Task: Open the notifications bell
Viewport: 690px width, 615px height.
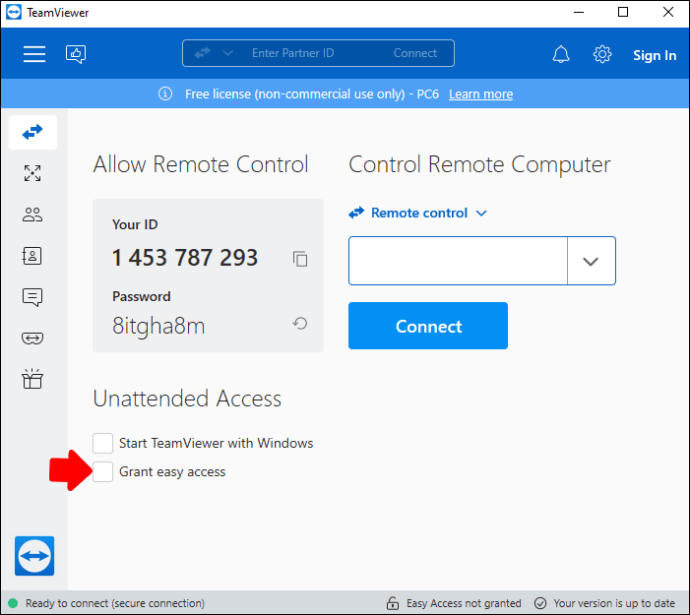Action: [x=561, y=54]
